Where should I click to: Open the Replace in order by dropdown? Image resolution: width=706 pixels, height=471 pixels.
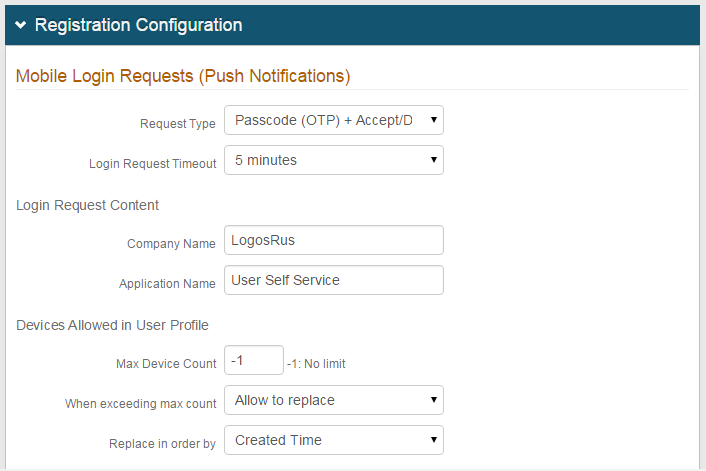pos(333,440)
